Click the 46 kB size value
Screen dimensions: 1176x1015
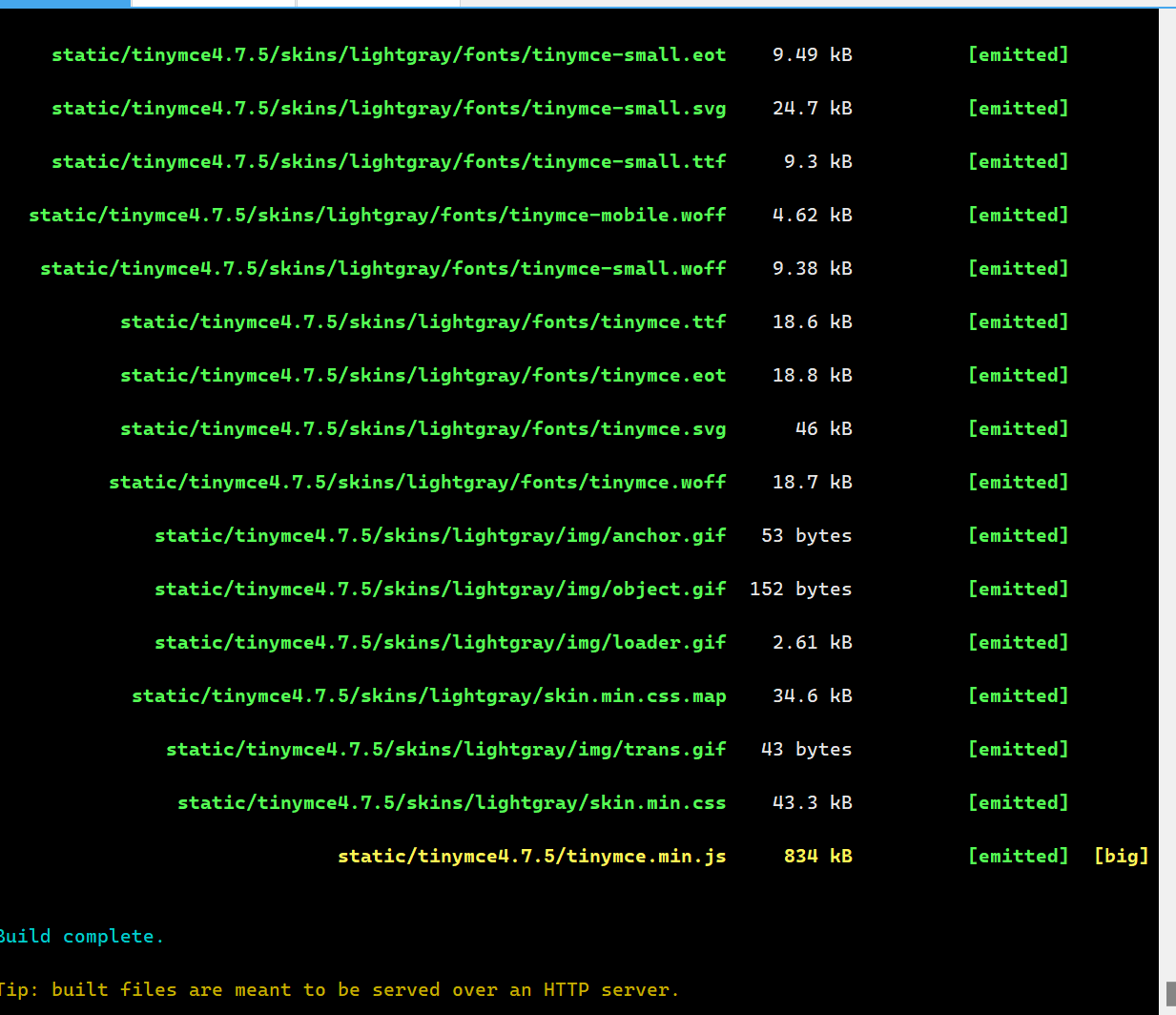pyautogui.click(x=824, y=429)
